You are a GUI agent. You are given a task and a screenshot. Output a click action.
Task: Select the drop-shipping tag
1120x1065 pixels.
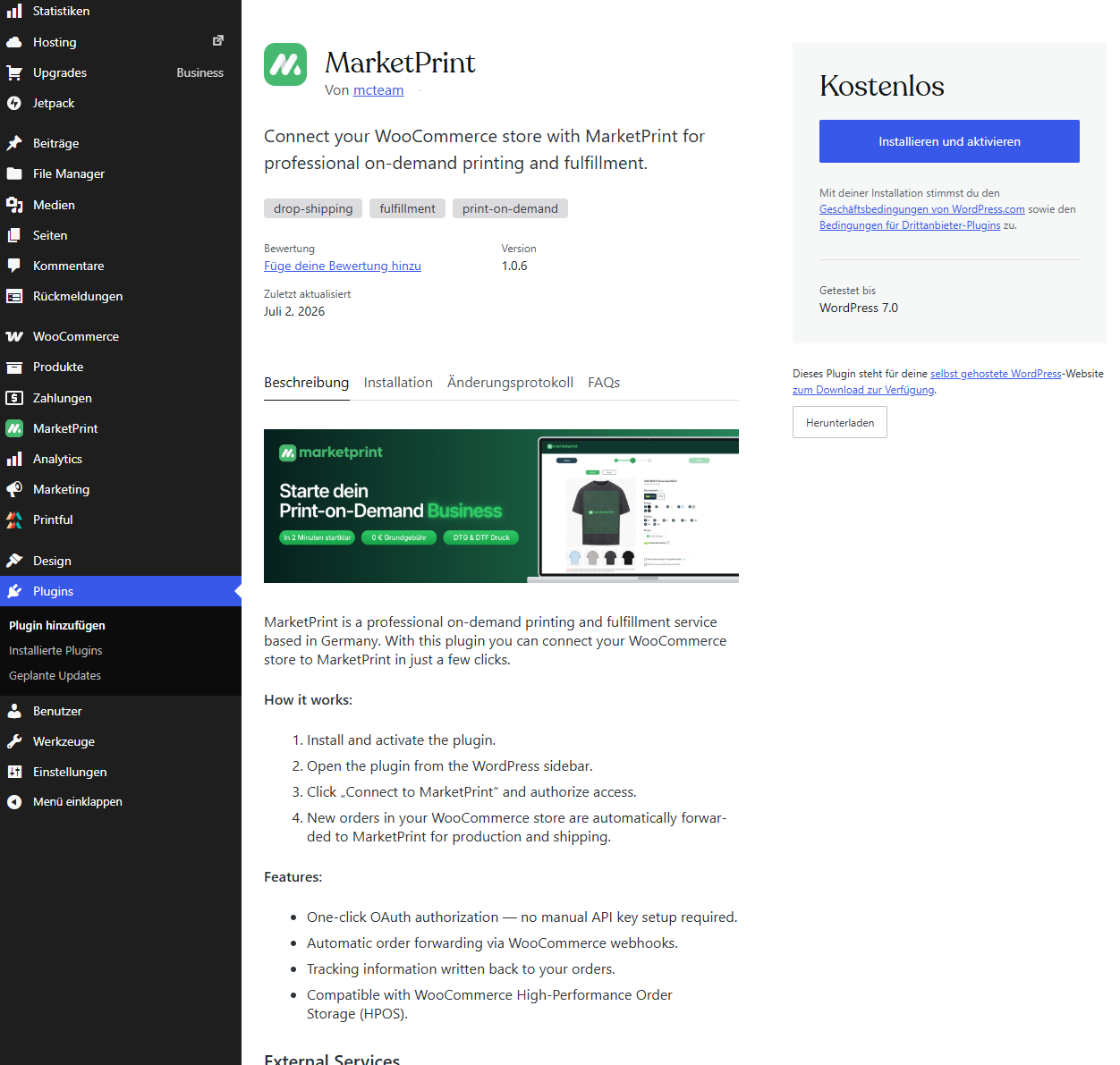coord(313,208)
